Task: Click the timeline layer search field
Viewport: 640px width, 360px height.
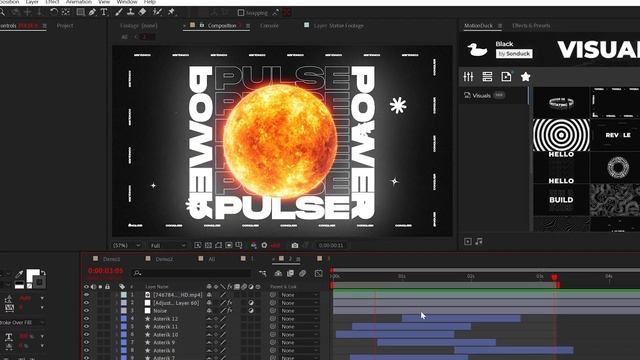Action: point(192,273)
